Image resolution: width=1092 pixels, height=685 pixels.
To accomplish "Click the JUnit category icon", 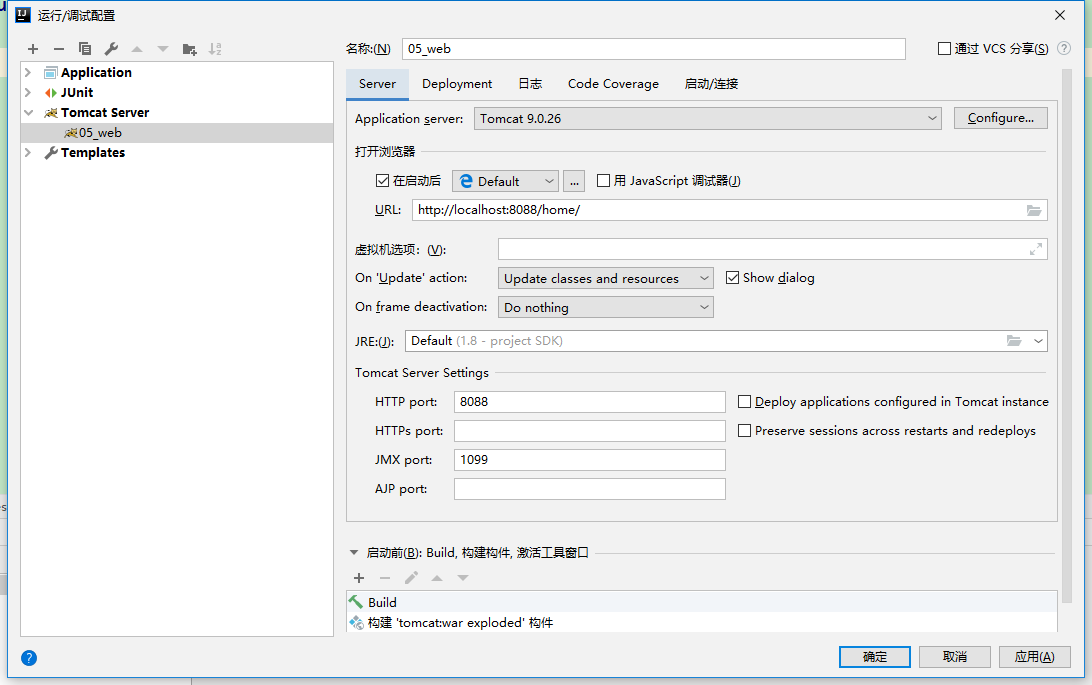I will [51, 93].
